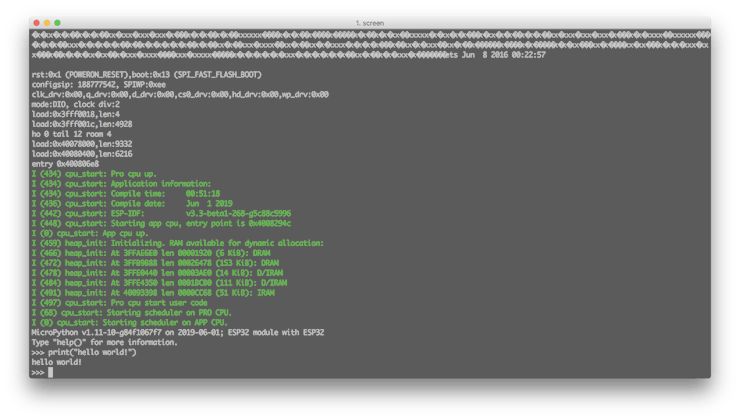Click the MicroPython v1.11 version line
Image resolution: width=740 pixels, height=420 pixels.
pos(177,332)
